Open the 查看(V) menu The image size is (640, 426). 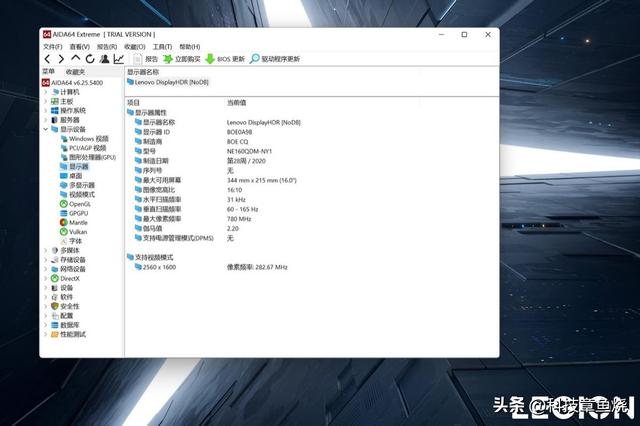click(80, 47)
